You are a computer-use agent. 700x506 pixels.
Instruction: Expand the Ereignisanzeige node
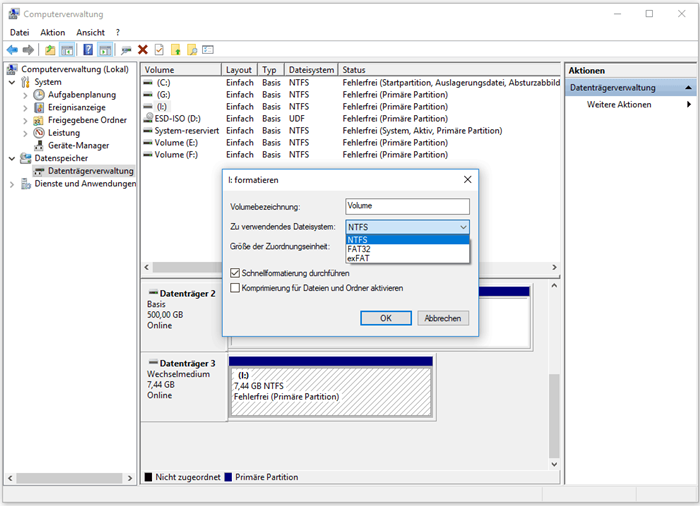pyautogui.click(x=25, y=108)
